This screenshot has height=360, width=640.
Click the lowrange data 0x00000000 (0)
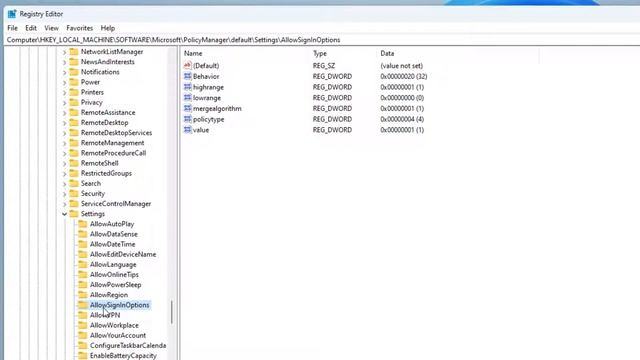402,98
